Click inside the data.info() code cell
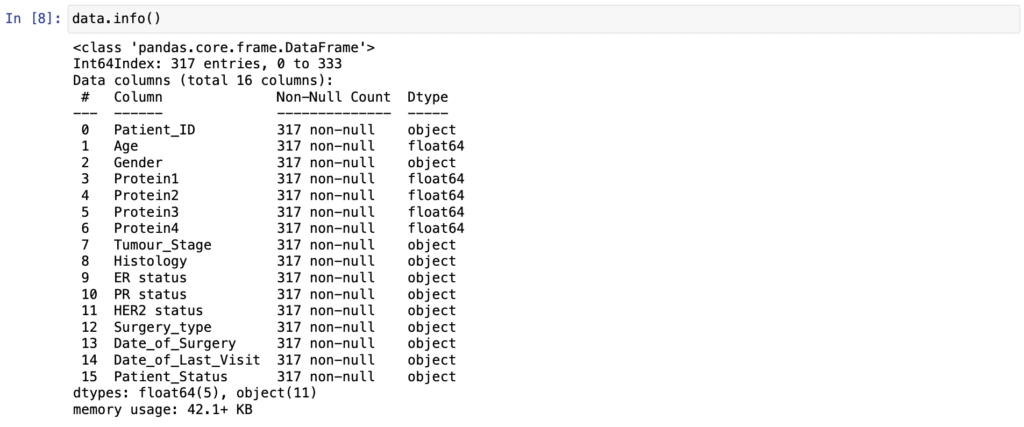This screenshot has width=1024, height=427. tap(544, 18)
